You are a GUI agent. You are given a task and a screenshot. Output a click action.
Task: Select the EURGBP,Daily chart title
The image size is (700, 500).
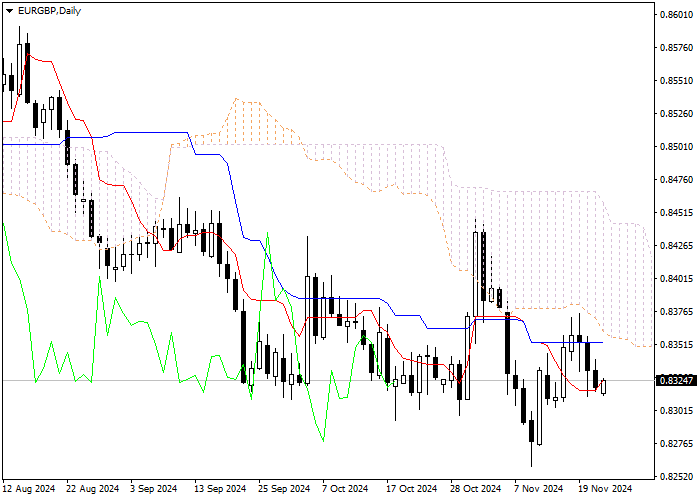pos(50,11)
